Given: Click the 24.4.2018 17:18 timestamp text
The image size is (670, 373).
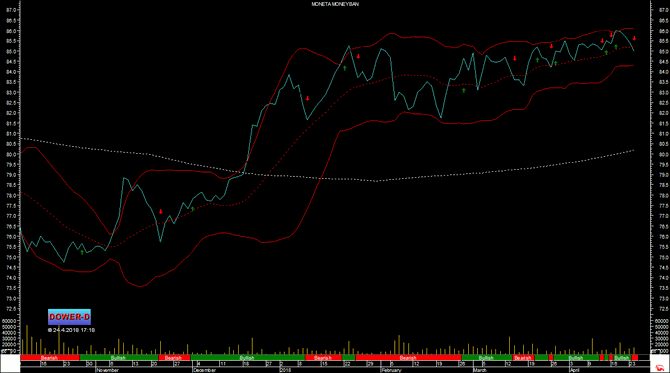Looking at the screenshot, I should [x=71, y=330].
